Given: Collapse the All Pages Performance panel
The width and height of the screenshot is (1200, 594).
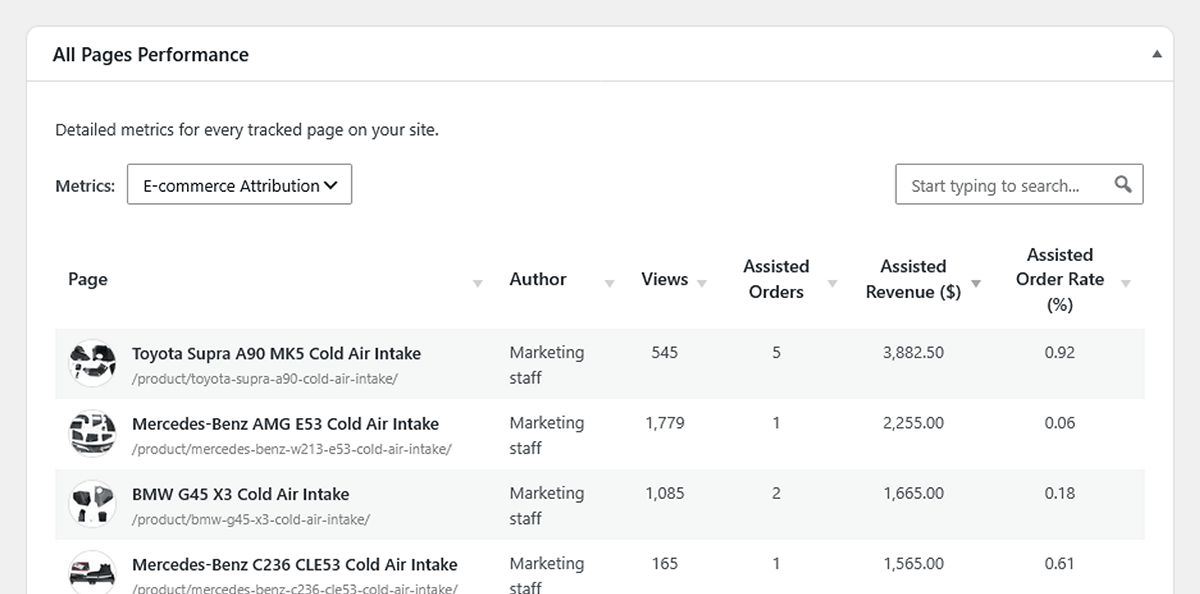Looking at the screenshot, I should (x=1157, y=55).
